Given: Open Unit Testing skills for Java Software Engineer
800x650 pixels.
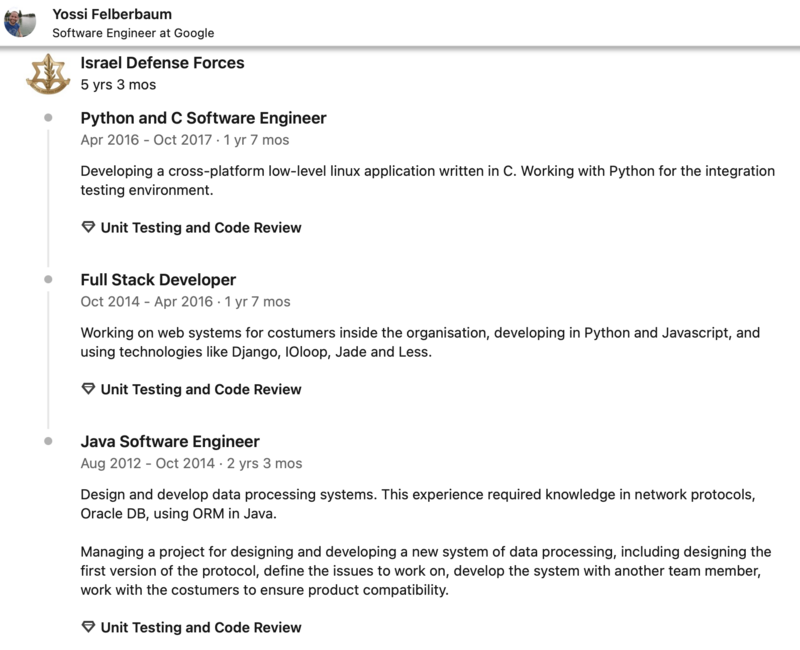Looking at the screenshot, I should coord(200,628).
